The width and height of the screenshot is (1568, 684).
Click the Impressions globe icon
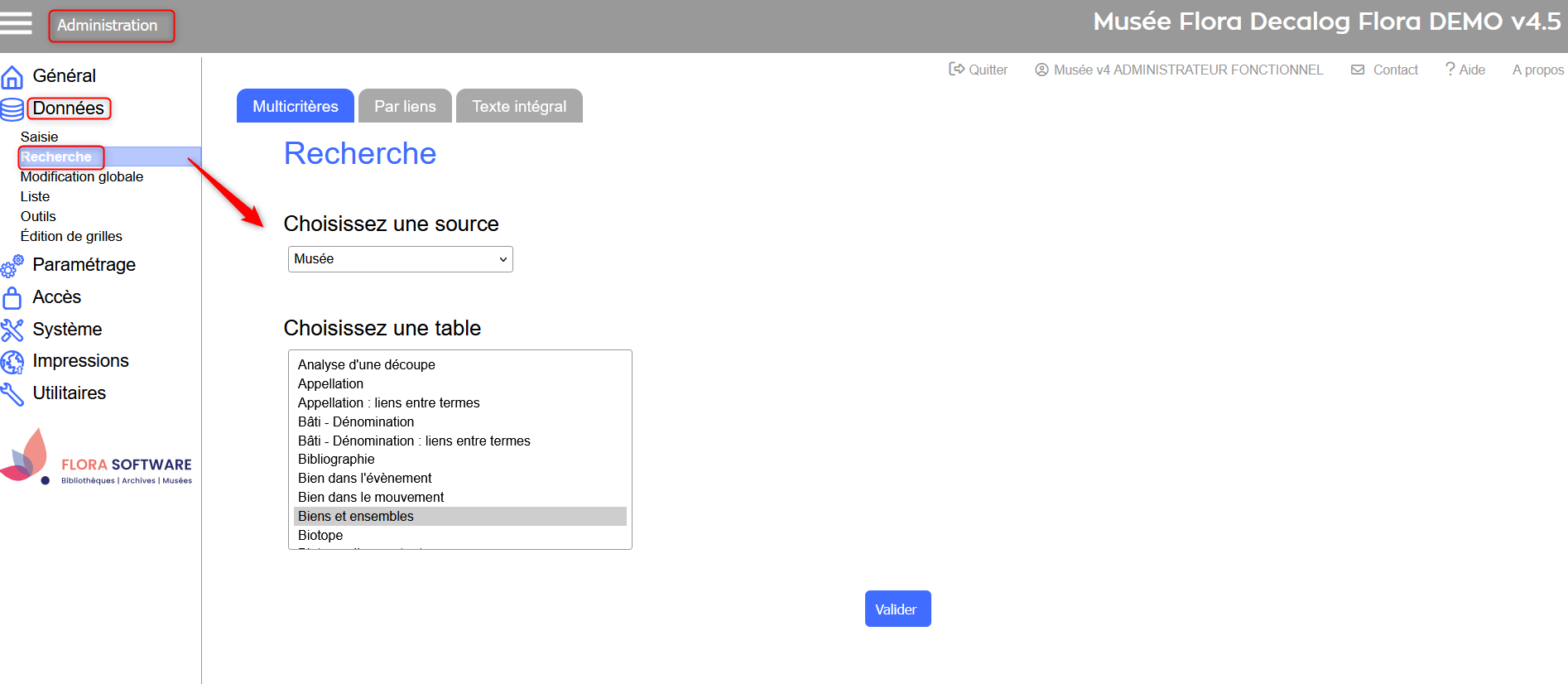coord(12,362)
